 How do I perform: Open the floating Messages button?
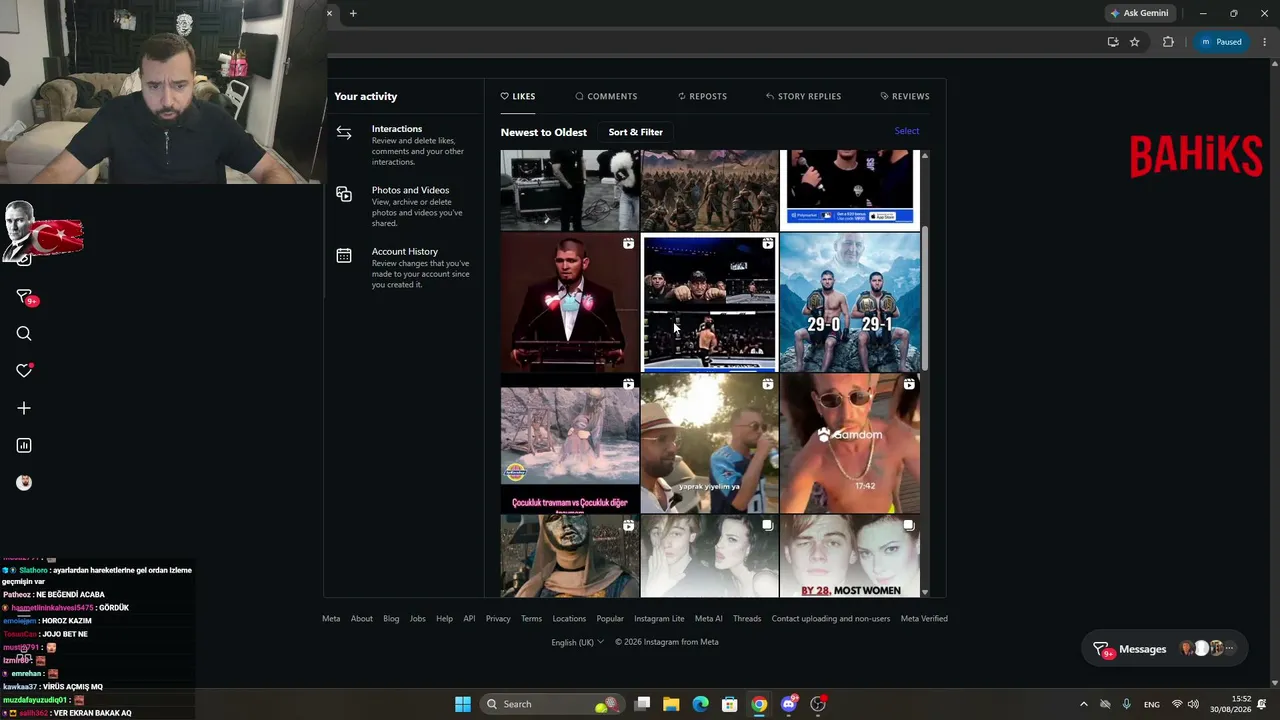(x=1165, y=649)
